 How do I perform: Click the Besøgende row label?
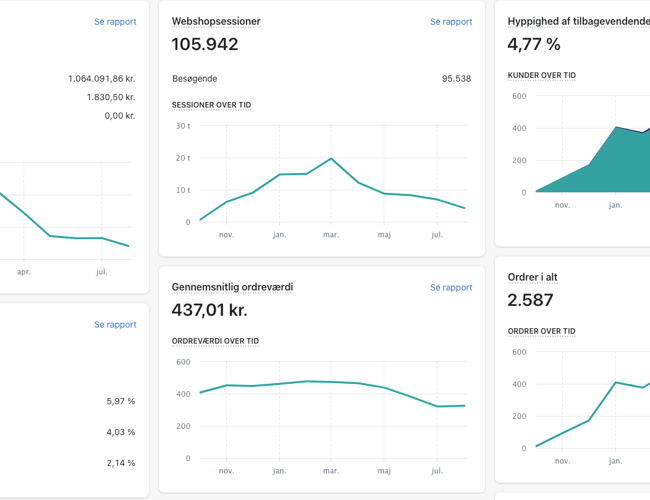tap(194, 78)
